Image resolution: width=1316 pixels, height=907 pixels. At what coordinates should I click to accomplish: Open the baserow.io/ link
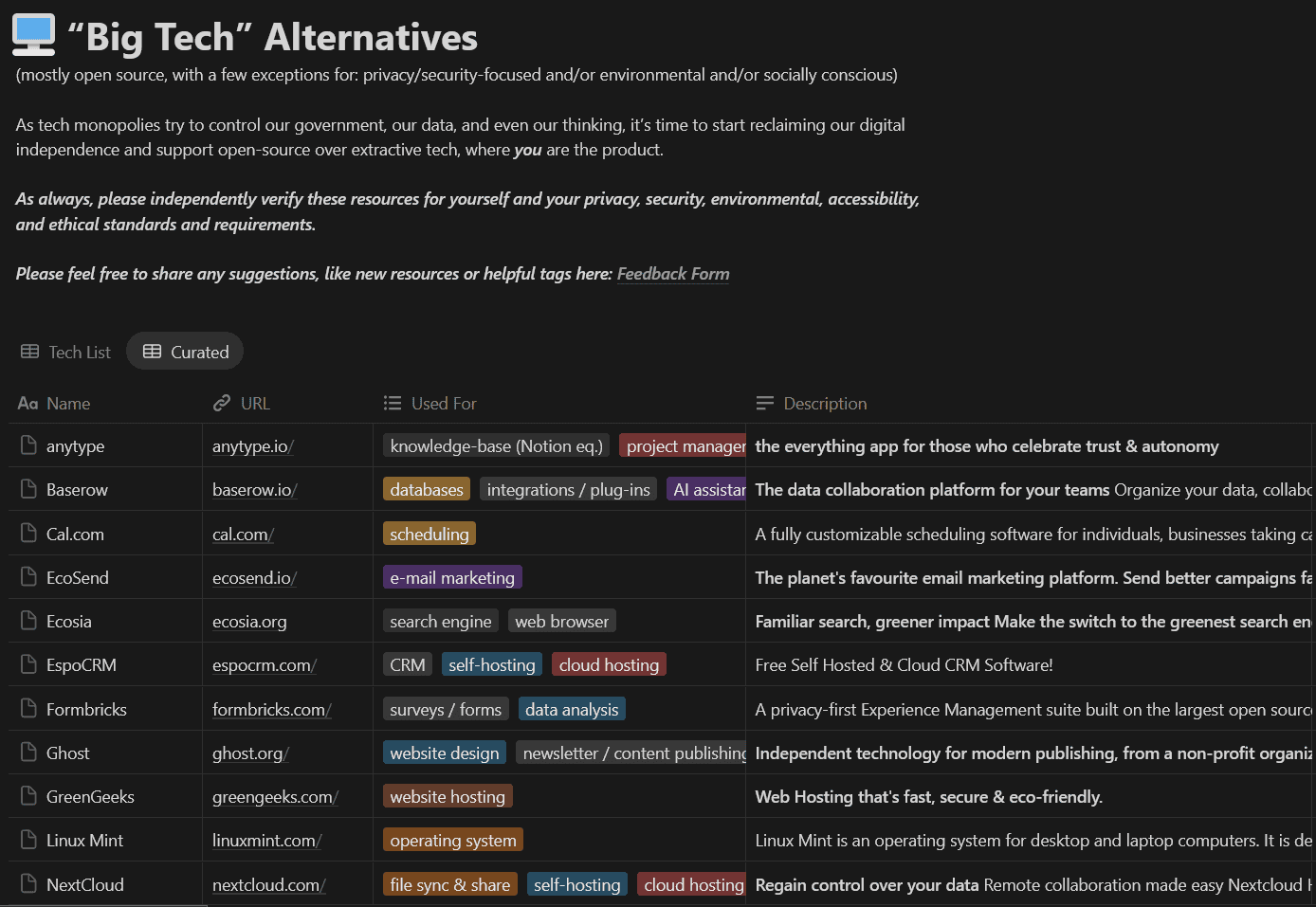[254, 490]
